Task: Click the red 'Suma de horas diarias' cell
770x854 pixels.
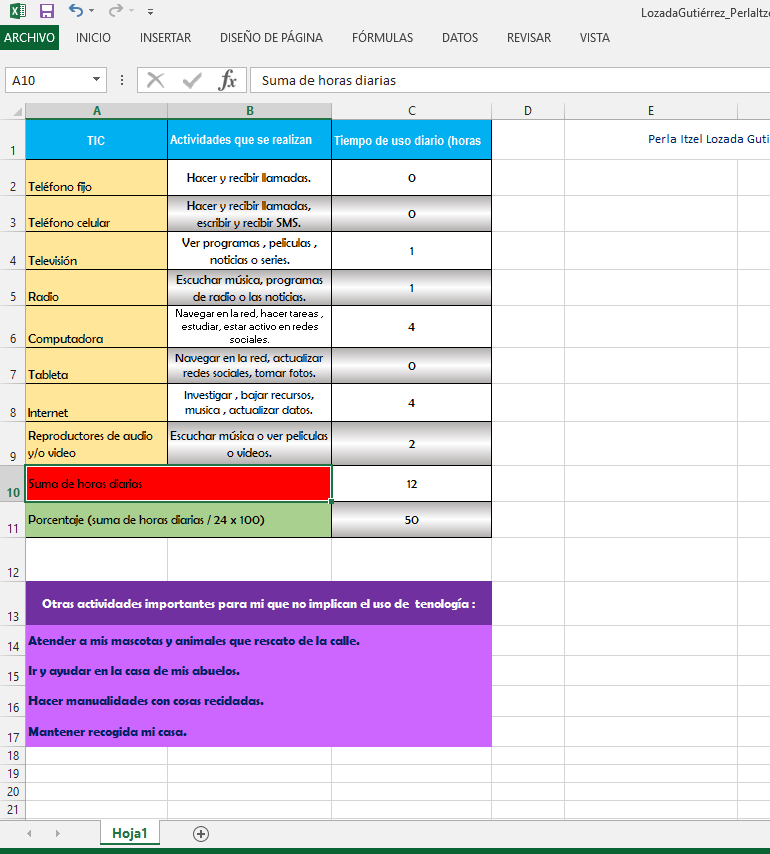Action: click(179, 484)
